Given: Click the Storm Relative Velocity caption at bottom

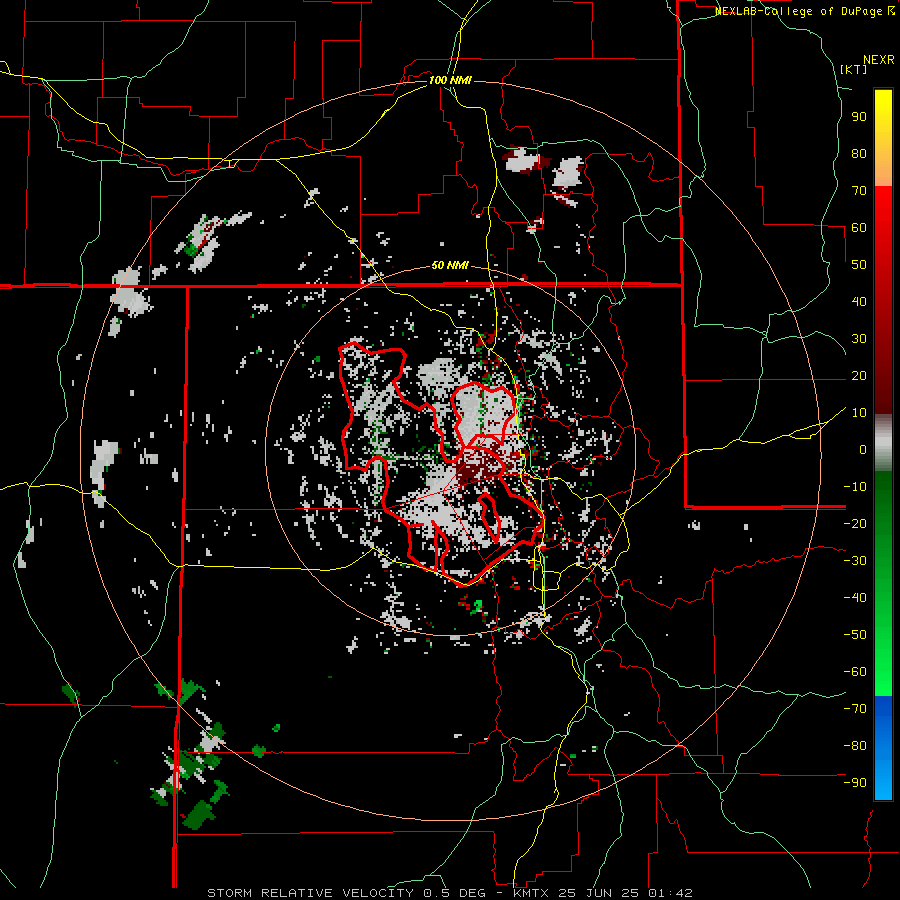Looking at the screenshot, I should coord(450,893).
